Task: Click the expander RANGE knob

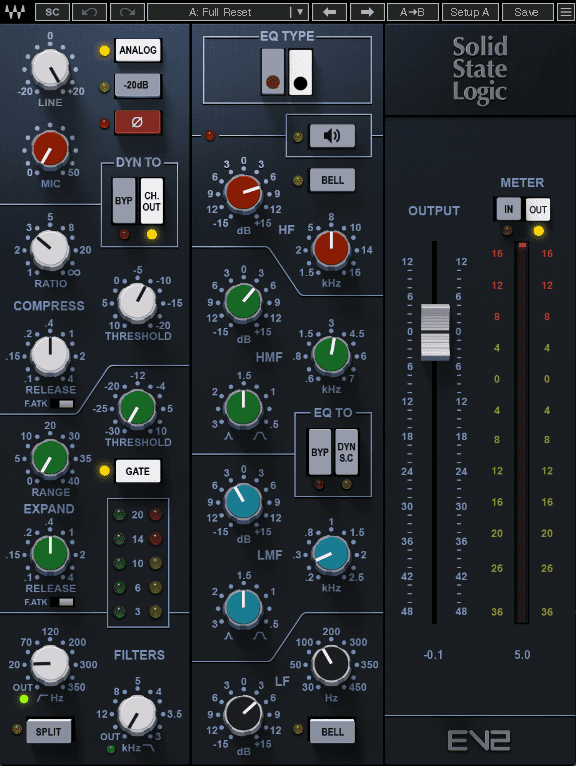Action: pyautogui.click(x=50, y=458)
